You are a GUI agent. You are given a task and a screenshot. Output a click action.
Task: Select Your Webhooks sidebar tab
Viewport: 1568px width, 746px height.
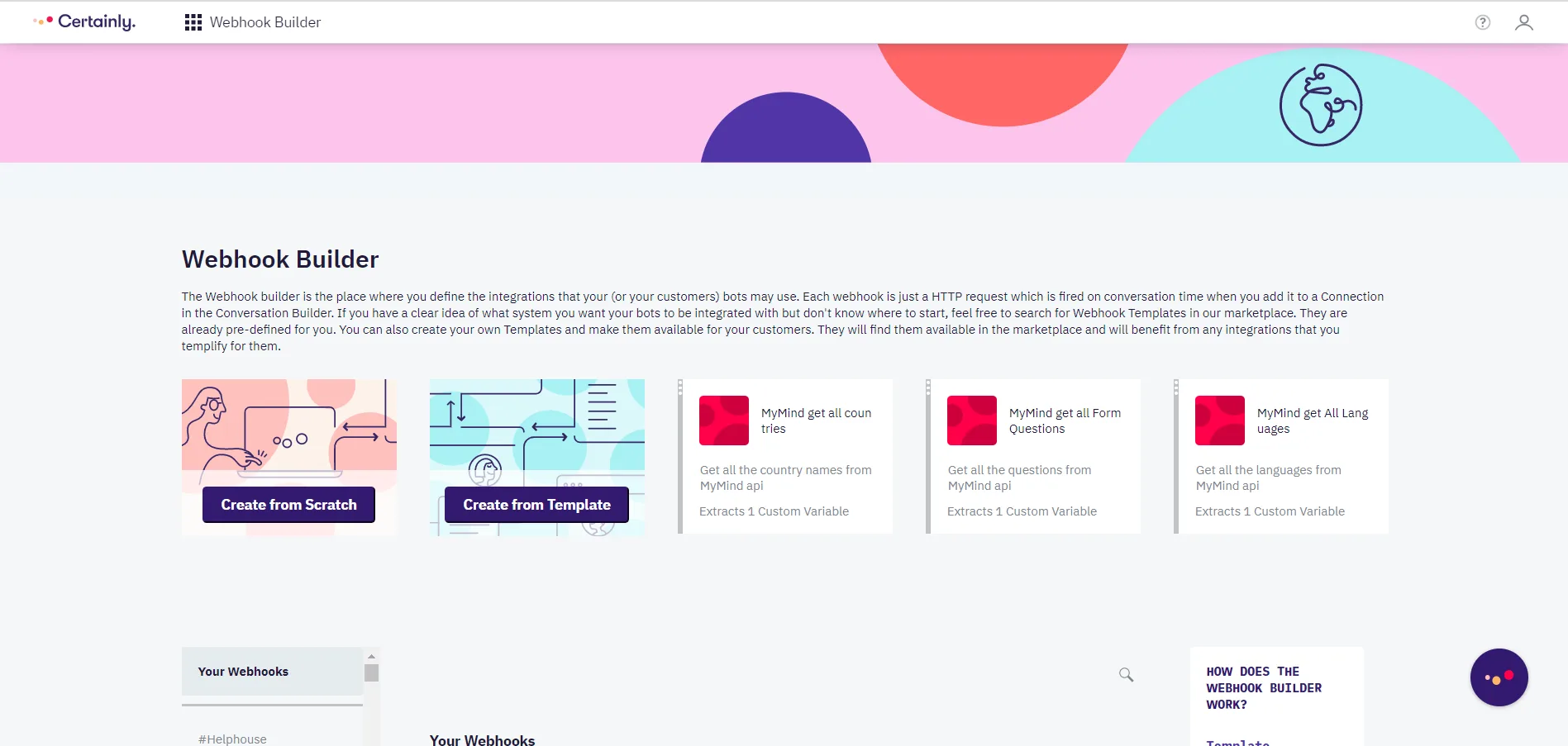pos(272,672)
